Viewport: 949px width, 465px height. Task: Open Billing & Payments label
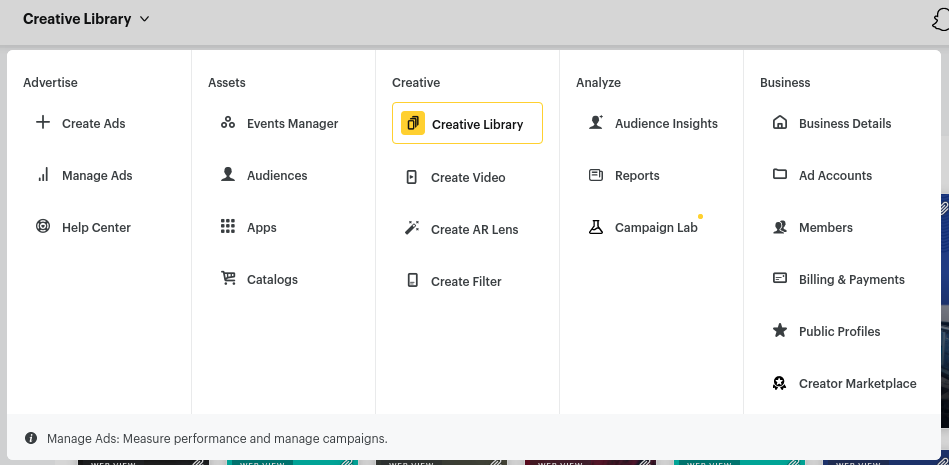coord(852,280)
